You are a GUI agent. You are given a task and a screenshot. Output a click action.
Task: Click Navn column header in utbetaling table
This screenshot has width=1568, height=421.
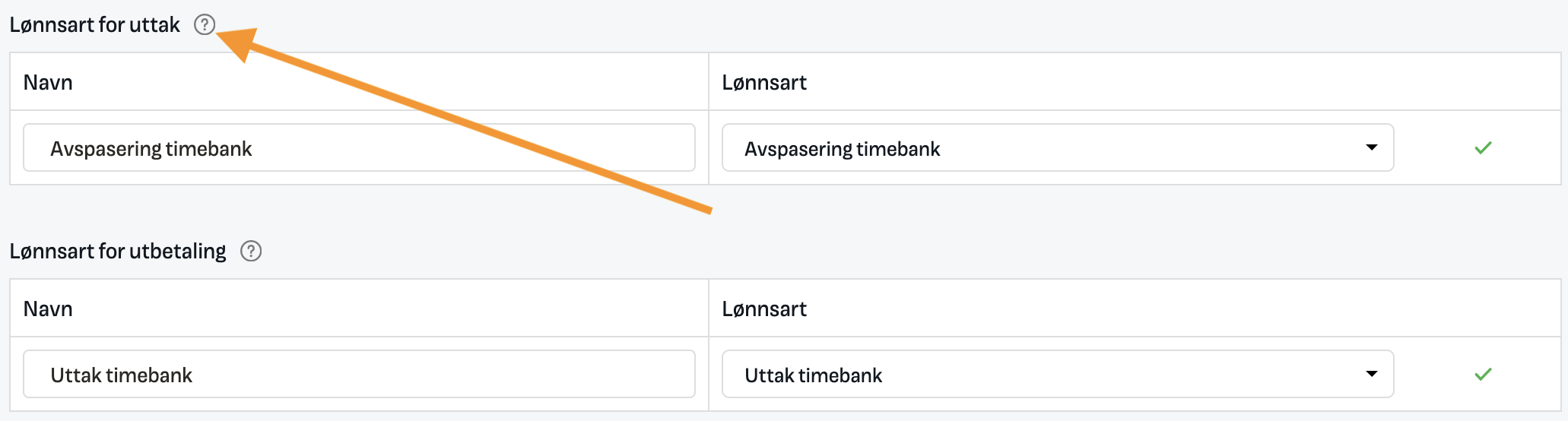[48, 309]
